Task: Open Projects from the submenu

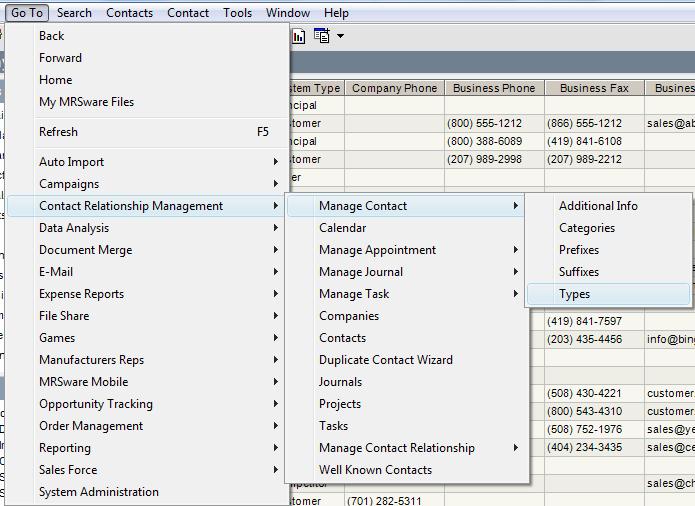Action: pos(406,404)
